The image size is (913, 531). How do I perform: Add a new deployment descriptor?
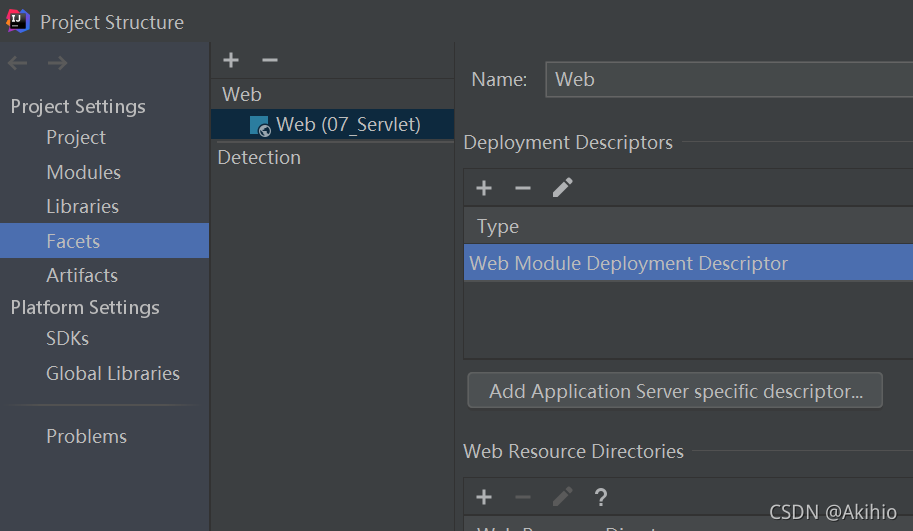coord(484,188)
